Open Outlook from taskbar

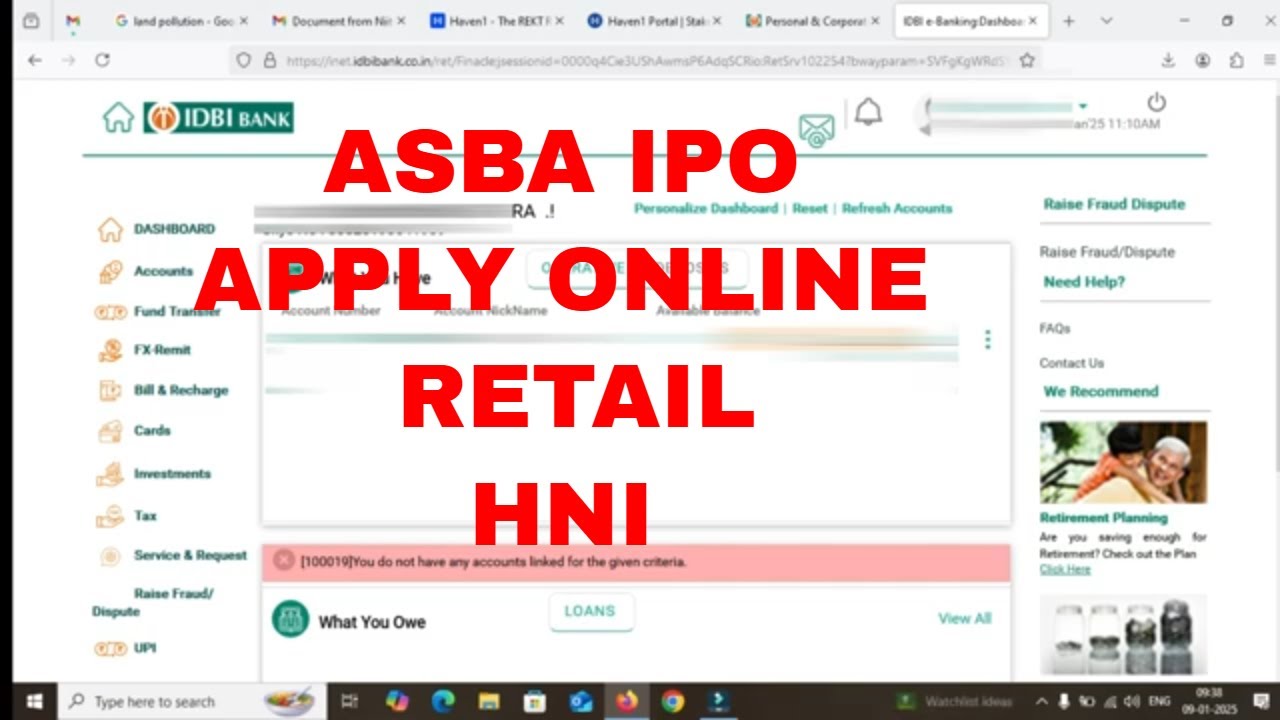581,701
